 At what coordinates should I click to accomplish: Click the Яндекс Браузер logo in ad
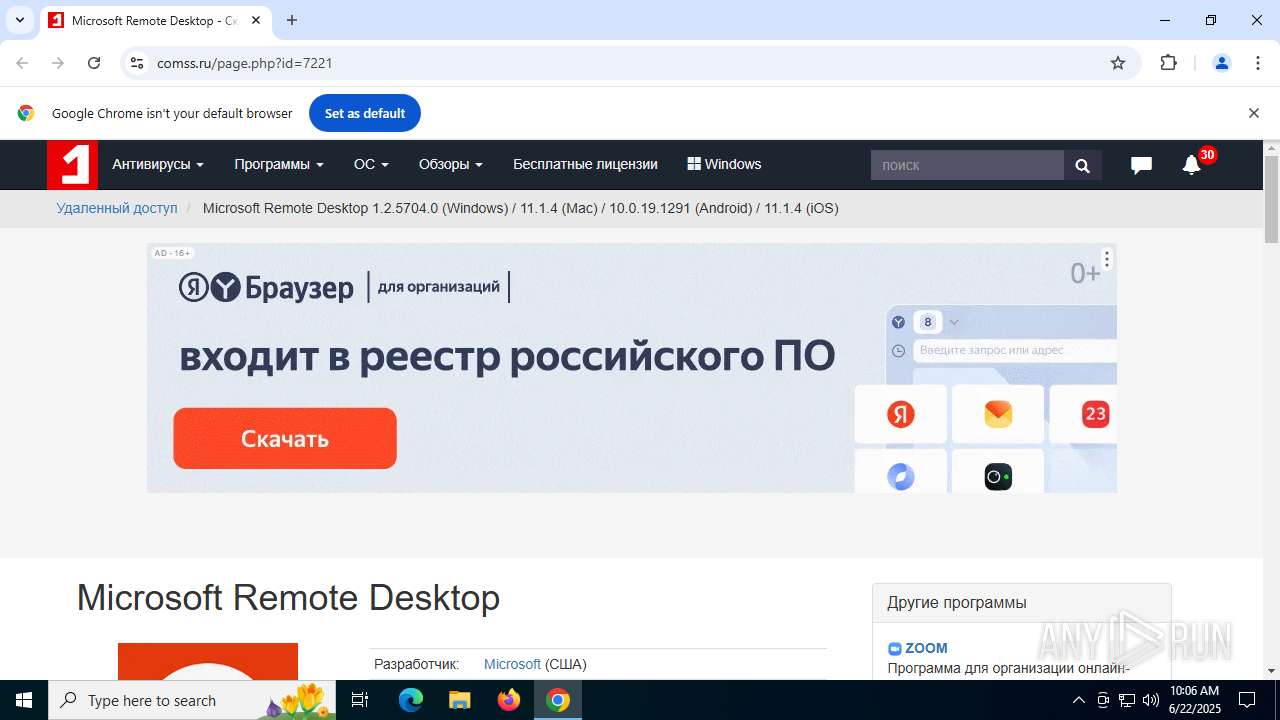pyautogui.click(x=266, y=288)
